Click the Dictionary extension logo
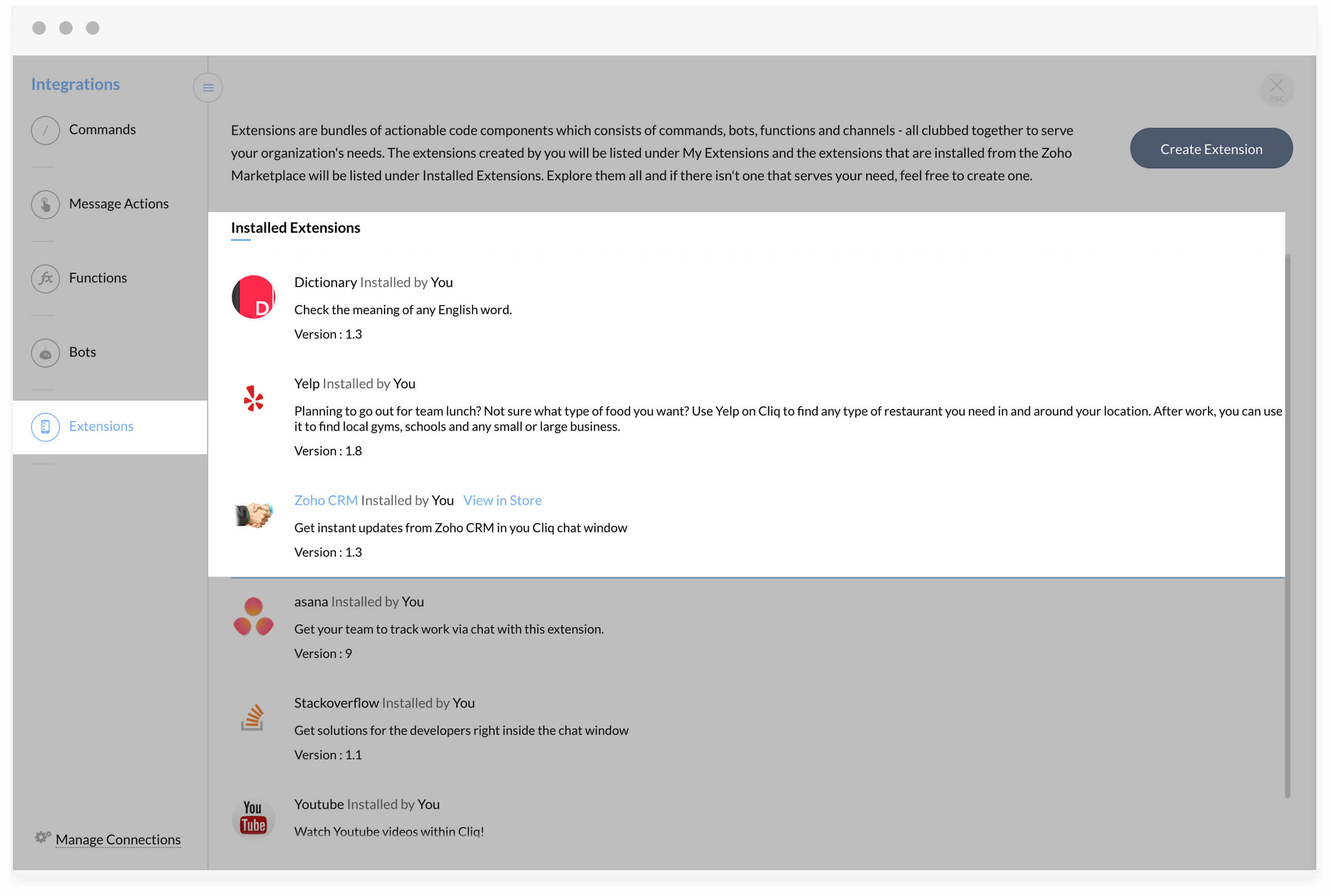This screenshot has width=1331, height=896. 253,297
